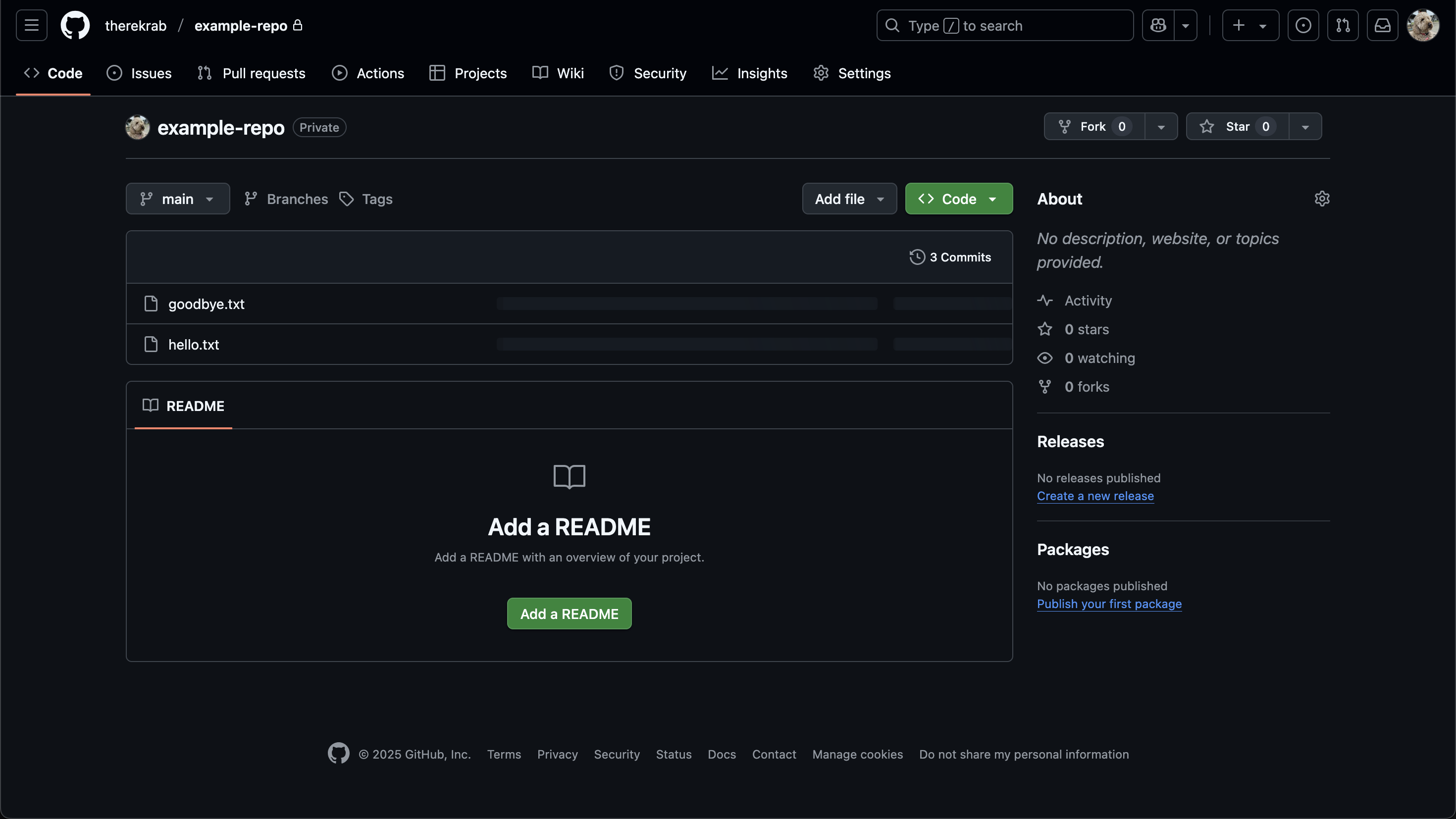
Task: Click the hello.txt file icon
Action: [151, 345]
